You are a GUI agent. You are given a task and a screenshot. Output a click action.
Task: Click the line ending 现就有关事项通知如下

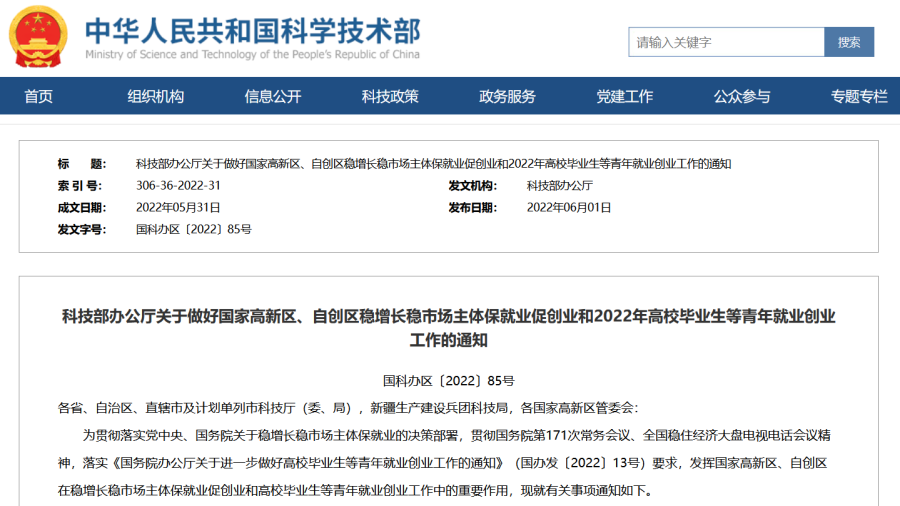tap(355, 491)
